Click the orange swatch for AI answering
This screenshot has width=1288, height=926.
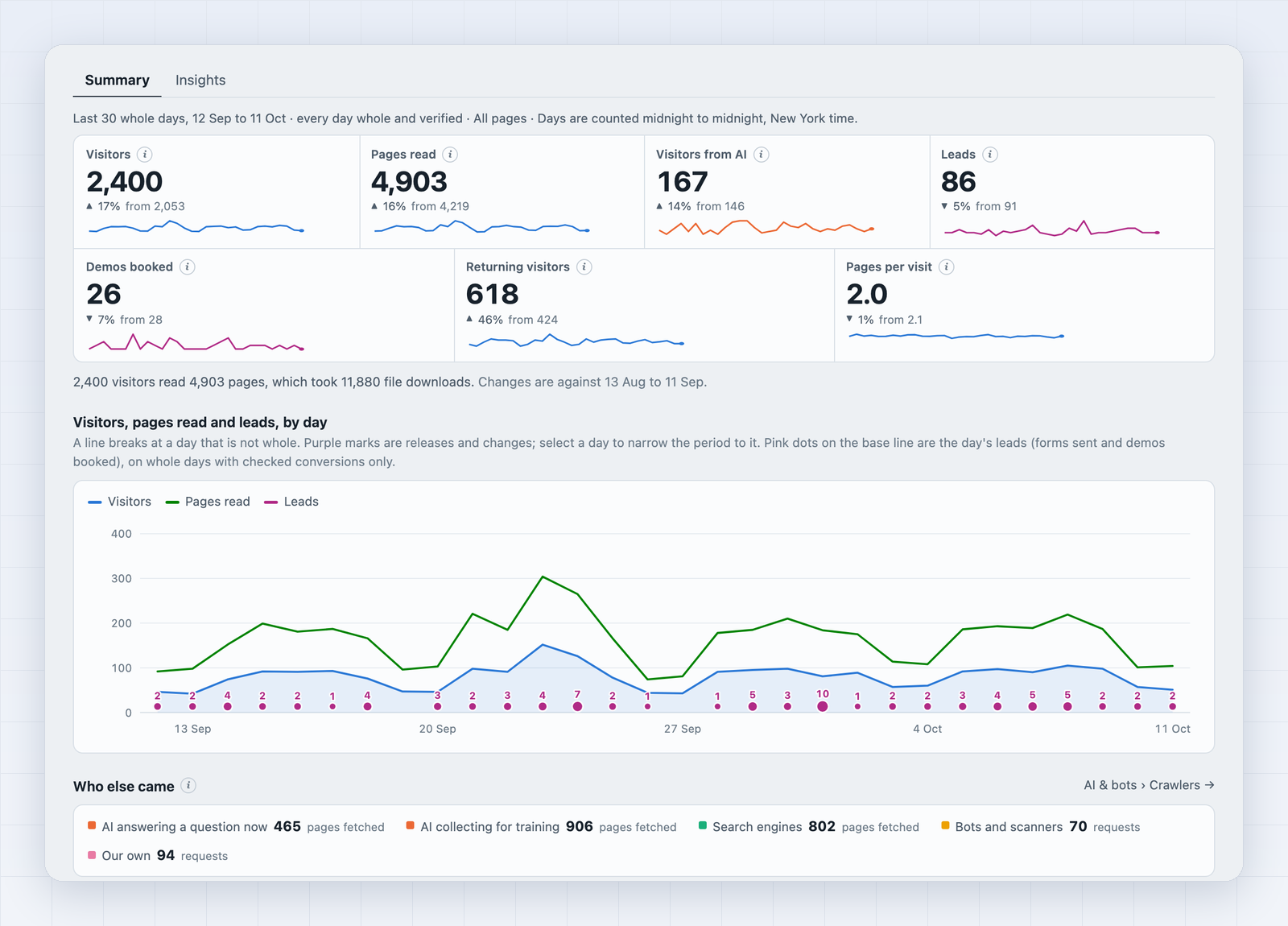pos(92,825)
